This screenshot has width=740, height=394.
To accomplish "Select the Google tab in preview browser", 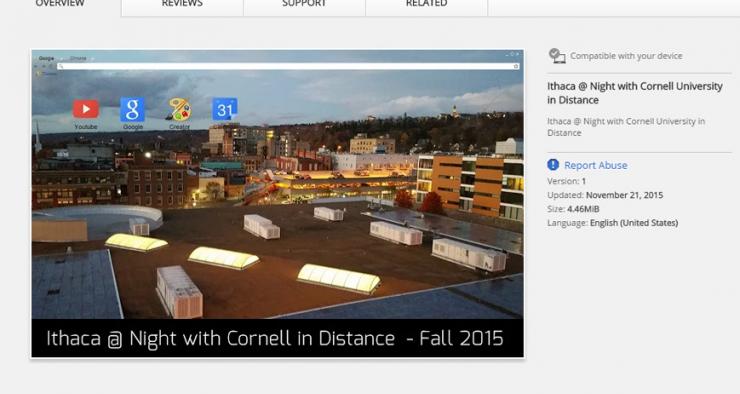I will (x=46, y=58).
